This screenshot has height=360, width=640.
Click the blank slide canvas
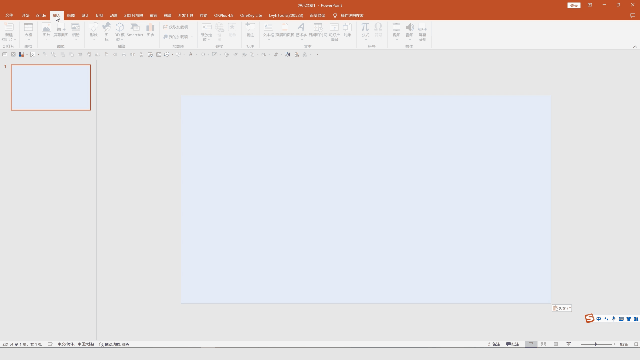point(366,199)
